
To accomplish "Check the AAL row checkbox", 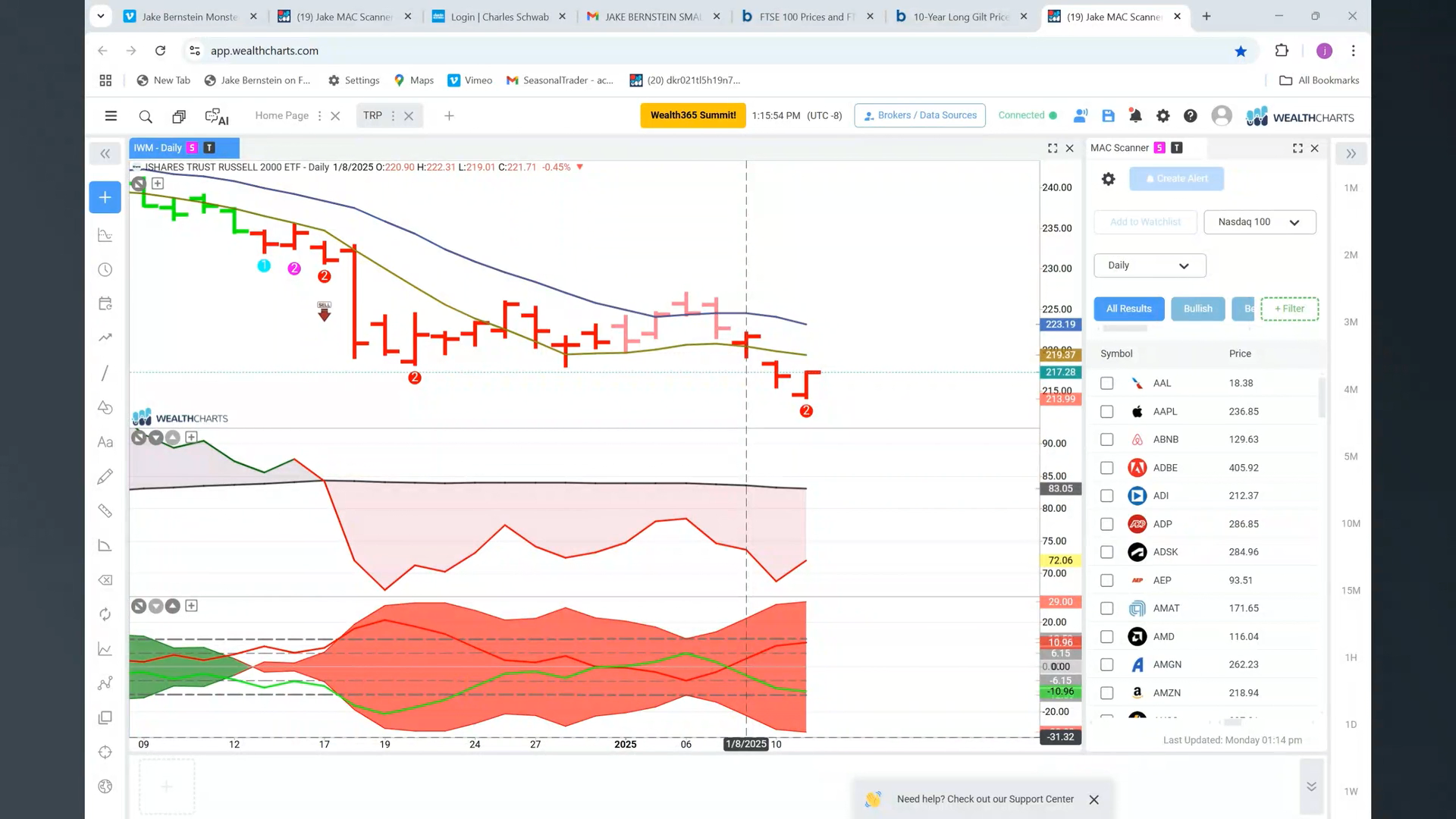I will (1107, 384).
